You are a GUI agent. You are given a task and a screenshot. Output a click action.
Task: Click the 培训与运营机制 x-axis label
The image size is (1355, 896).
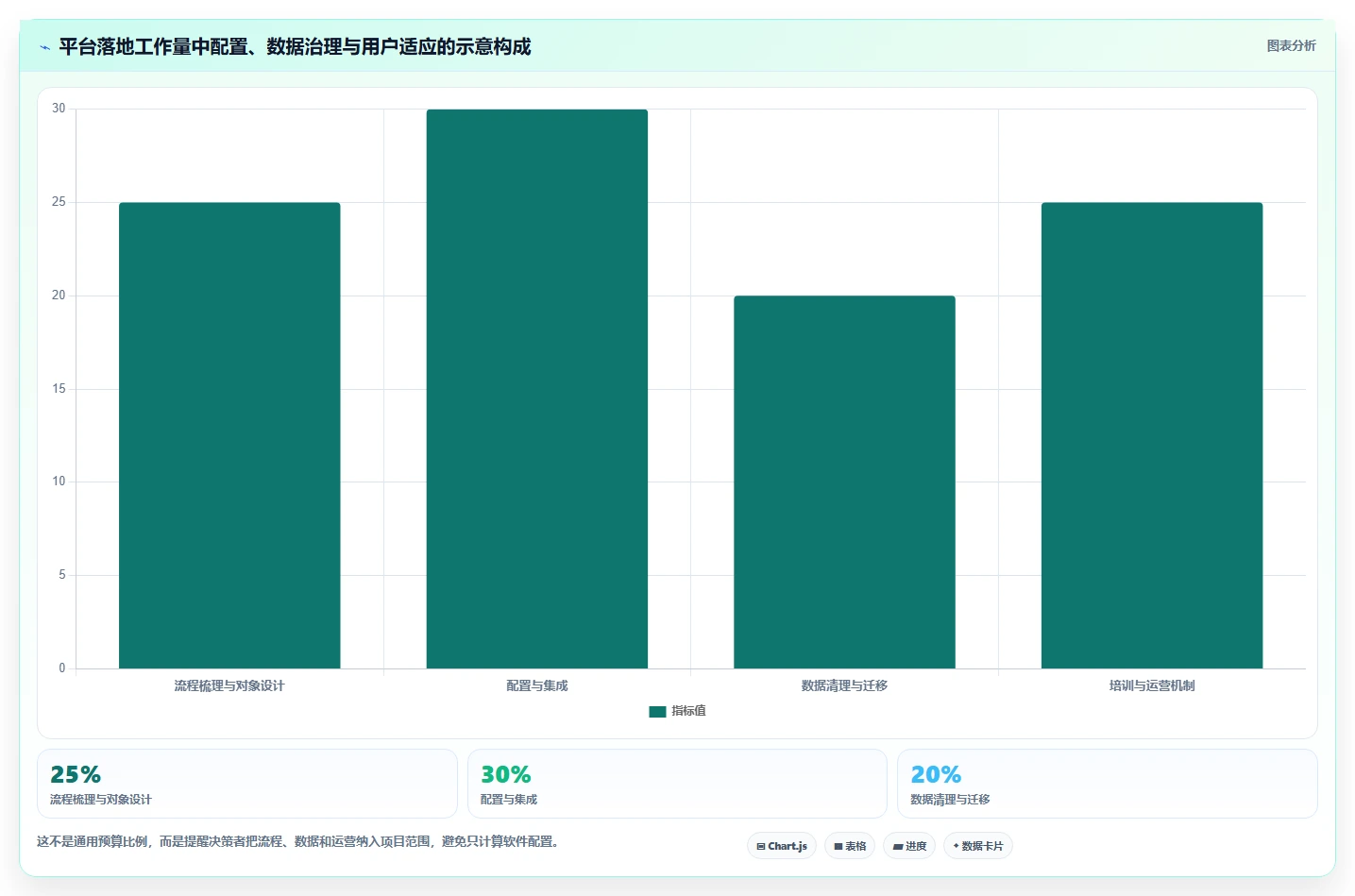point(1152,685)
